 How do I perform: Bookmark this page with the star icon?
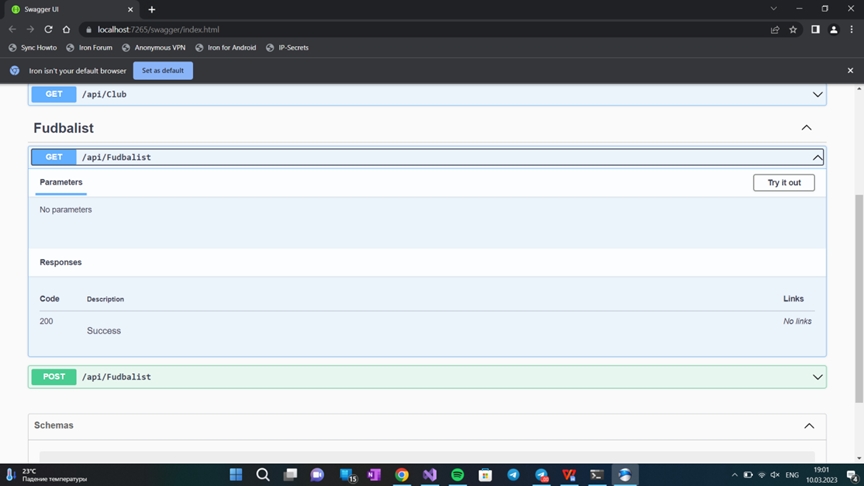(x=793, y=29)
